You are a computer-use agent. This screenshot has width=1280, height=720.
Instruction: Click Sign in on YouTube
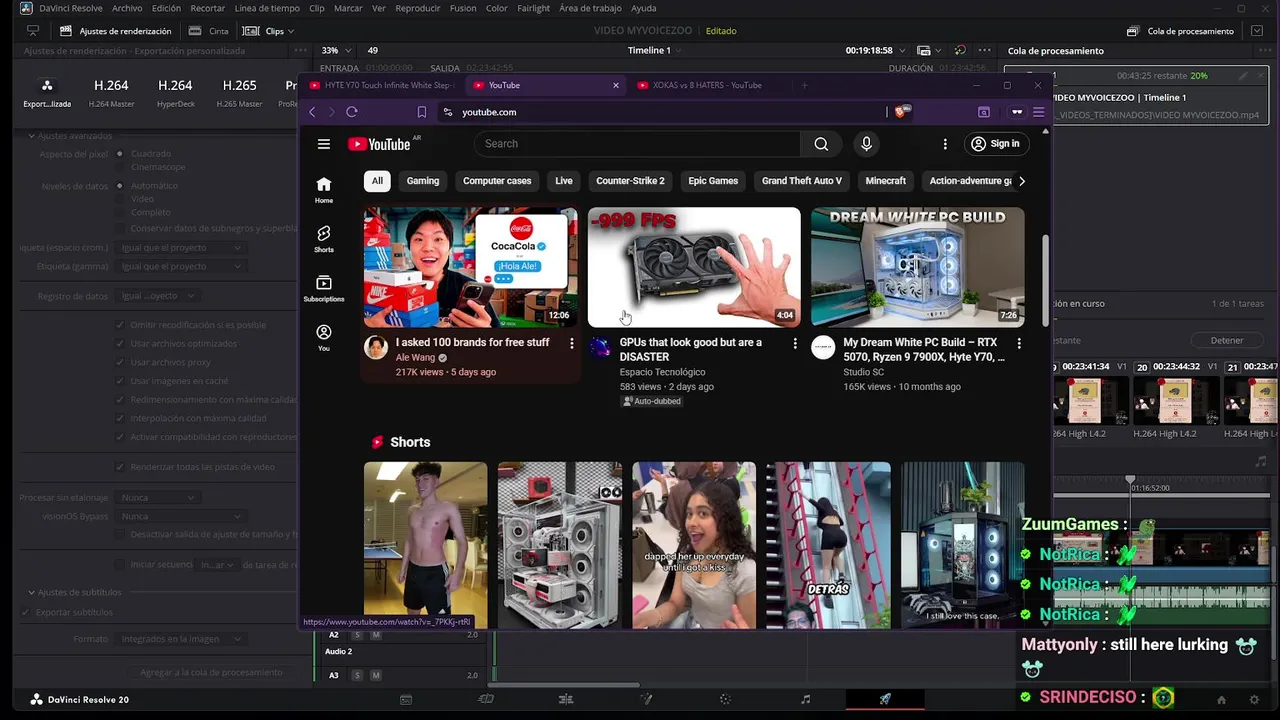click(995, 144)
